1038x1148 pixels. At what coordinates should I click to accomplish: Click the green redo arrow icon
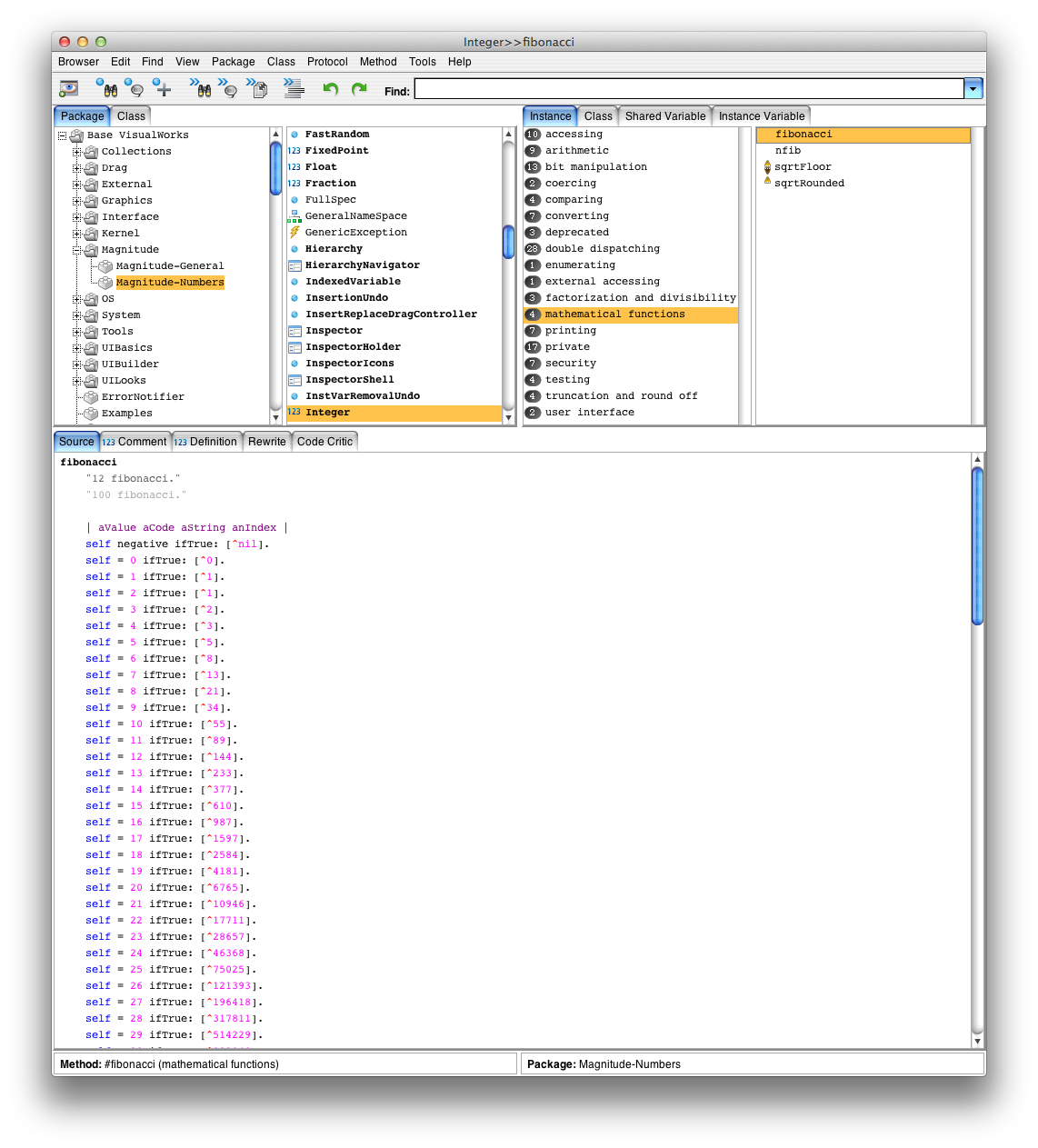pyautogui.click(x=359, y=89)
